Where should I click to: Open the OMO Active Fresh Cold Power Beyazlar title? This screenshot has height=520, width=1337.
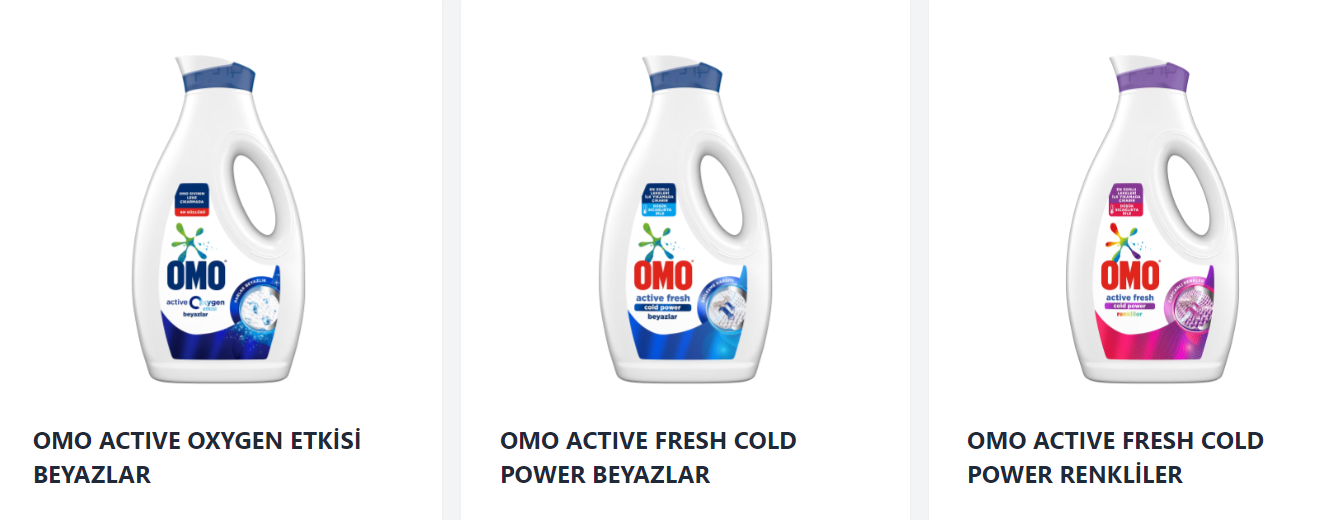click(x=648, y=457)
